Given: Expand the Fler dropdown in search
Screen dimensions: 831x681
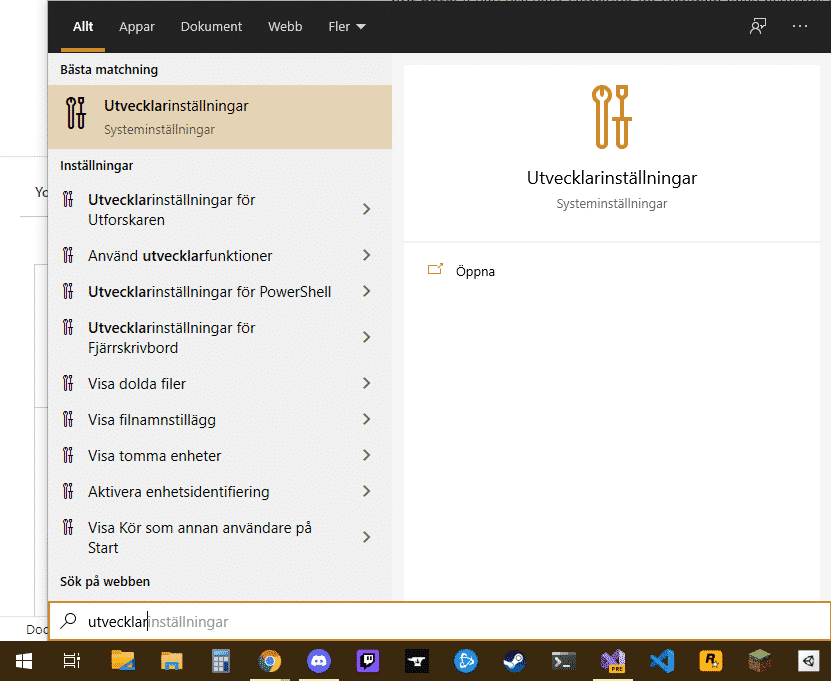Looking at the screenshot, I should pyautogui.click(x=347, y=26).
